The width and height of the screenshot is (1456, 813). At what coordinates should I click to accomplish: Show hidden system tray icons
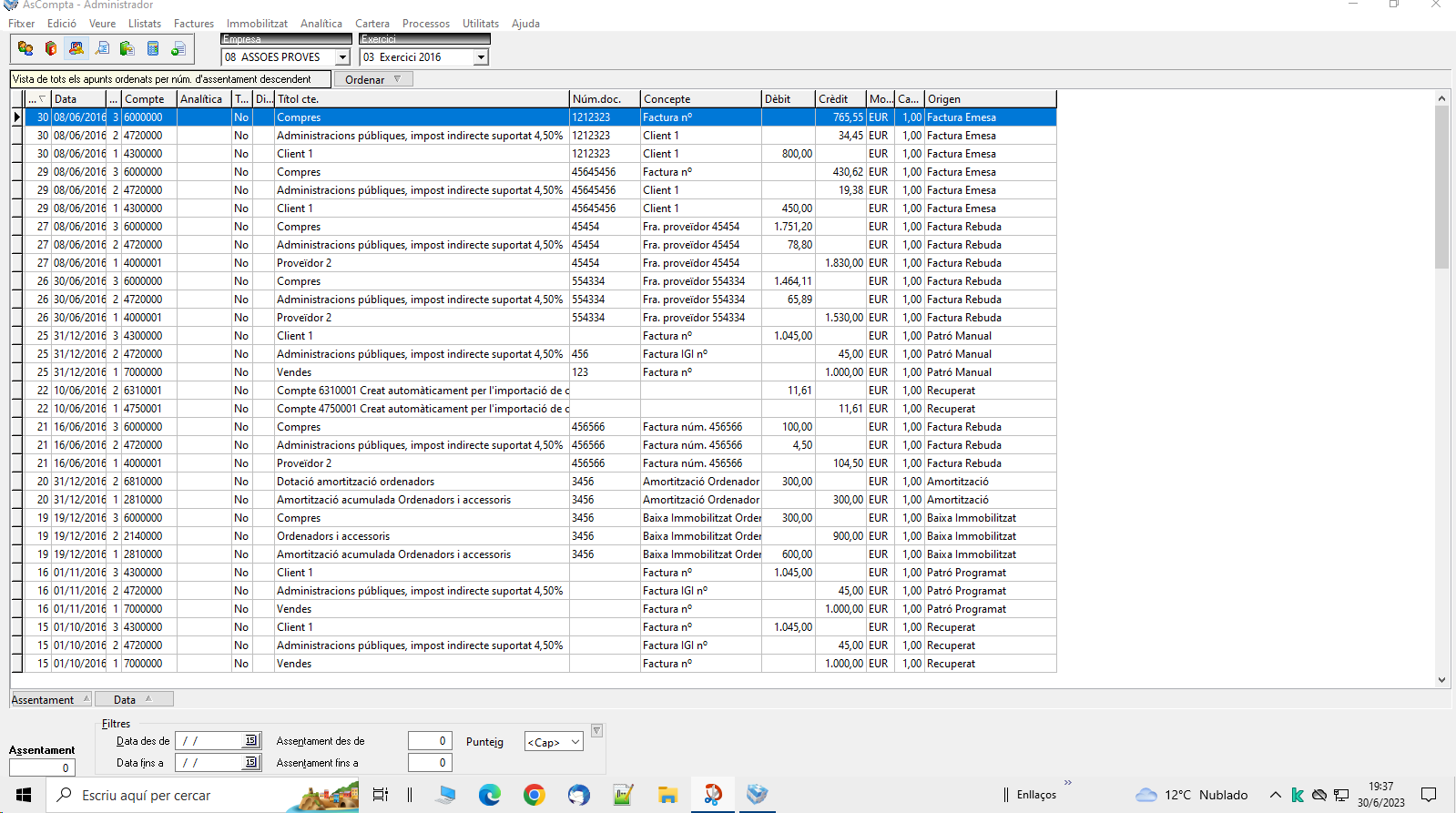pos(1275,795)
